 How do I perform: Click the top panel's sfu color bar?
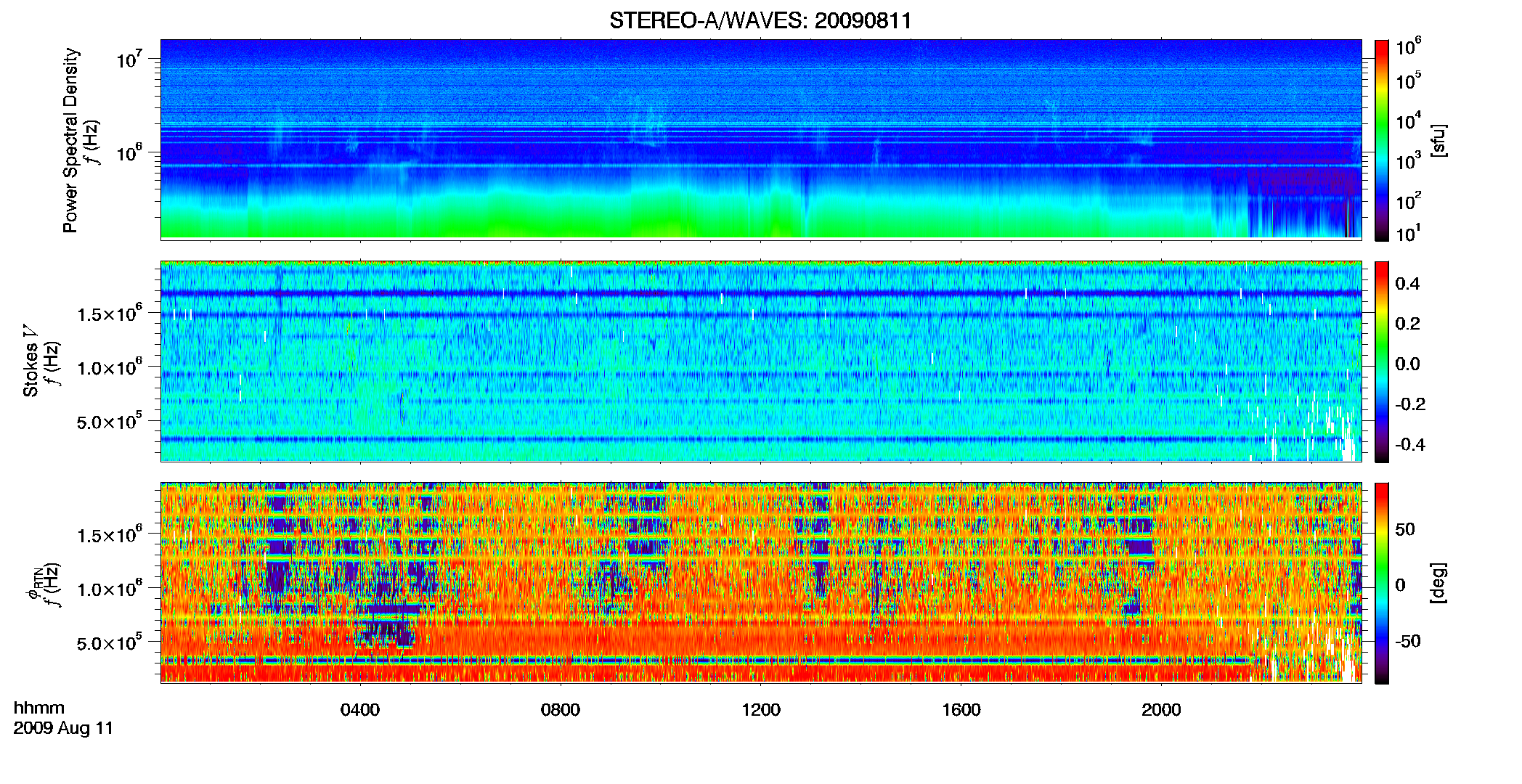click(1382, 140)
